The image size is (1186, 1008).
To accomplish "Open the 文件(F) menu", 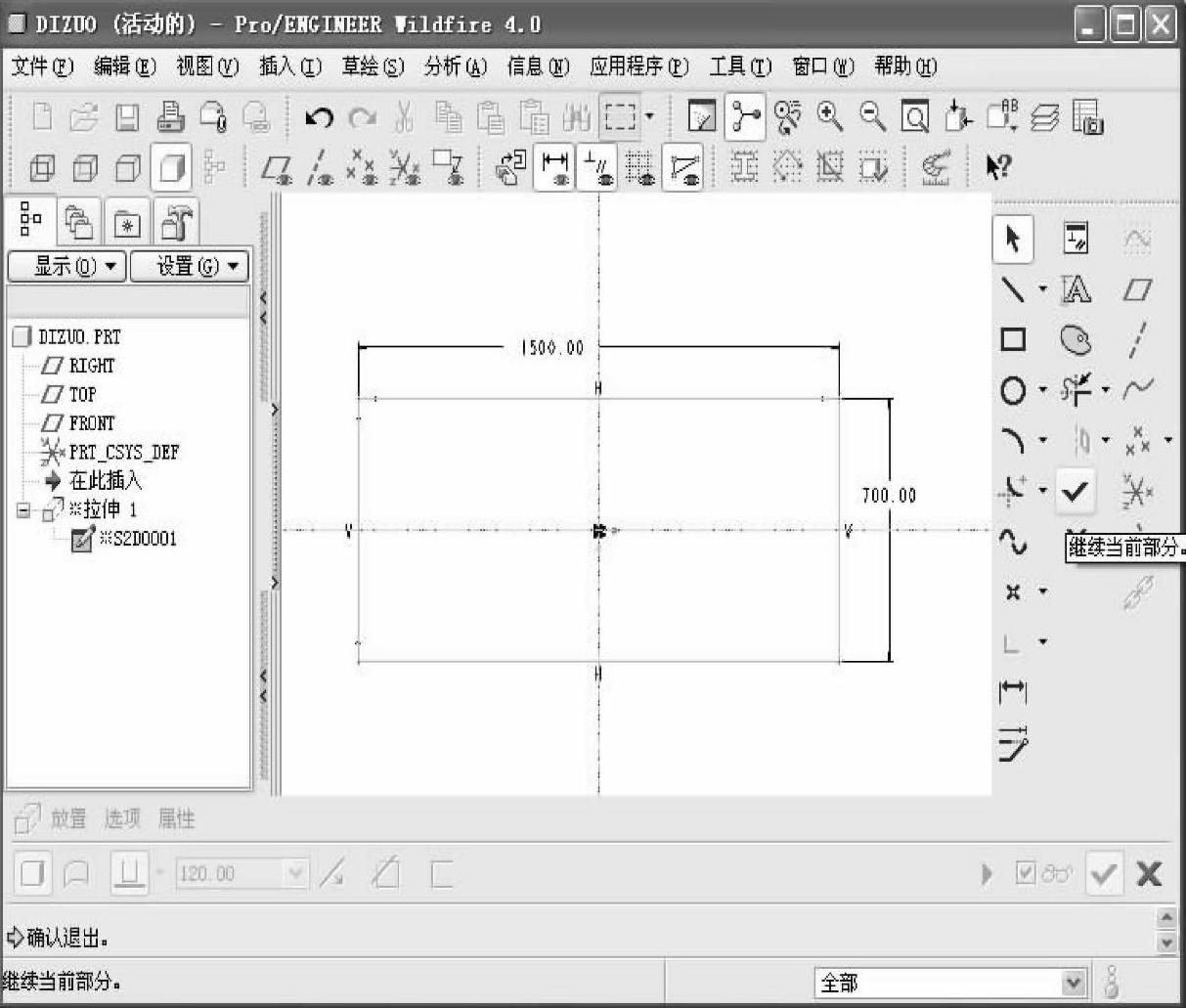I will (x=43, y=66).
